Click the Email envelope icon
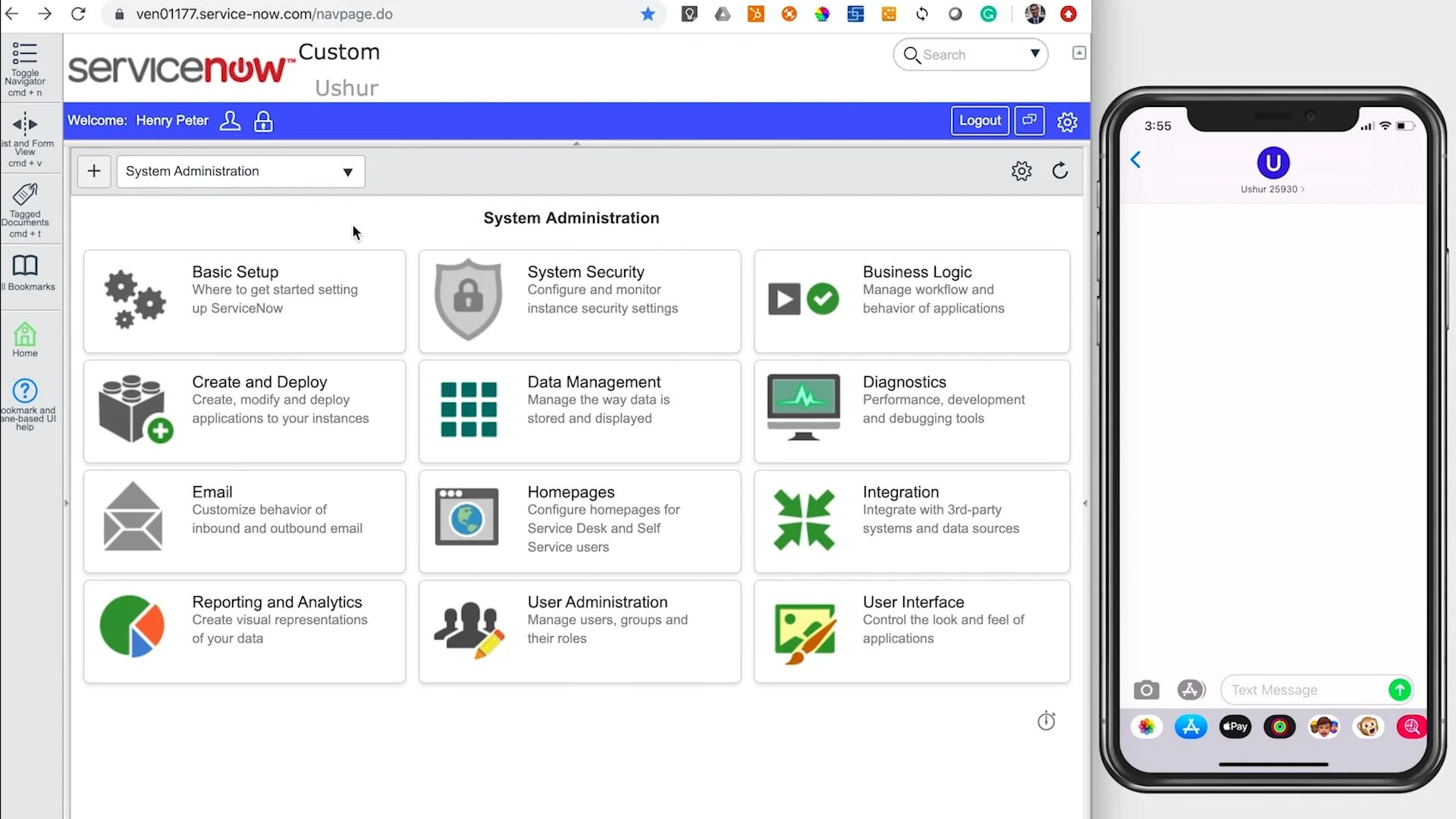Viewport: 1456px width, 819px height. coord(133,516)
